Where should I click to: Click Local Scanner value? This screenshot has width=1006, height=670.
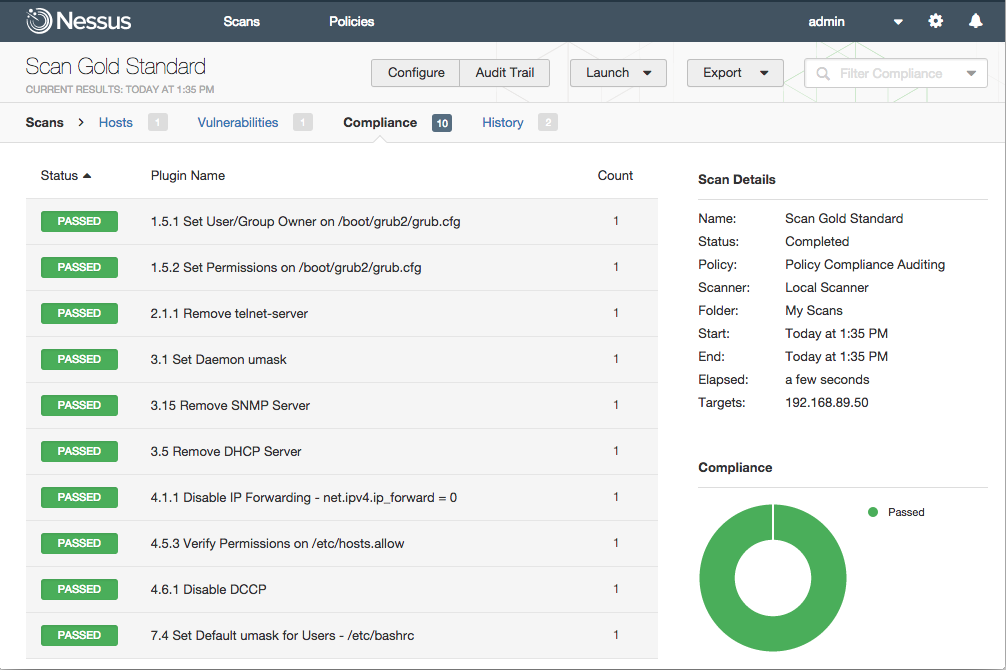[x=826, y=288]
